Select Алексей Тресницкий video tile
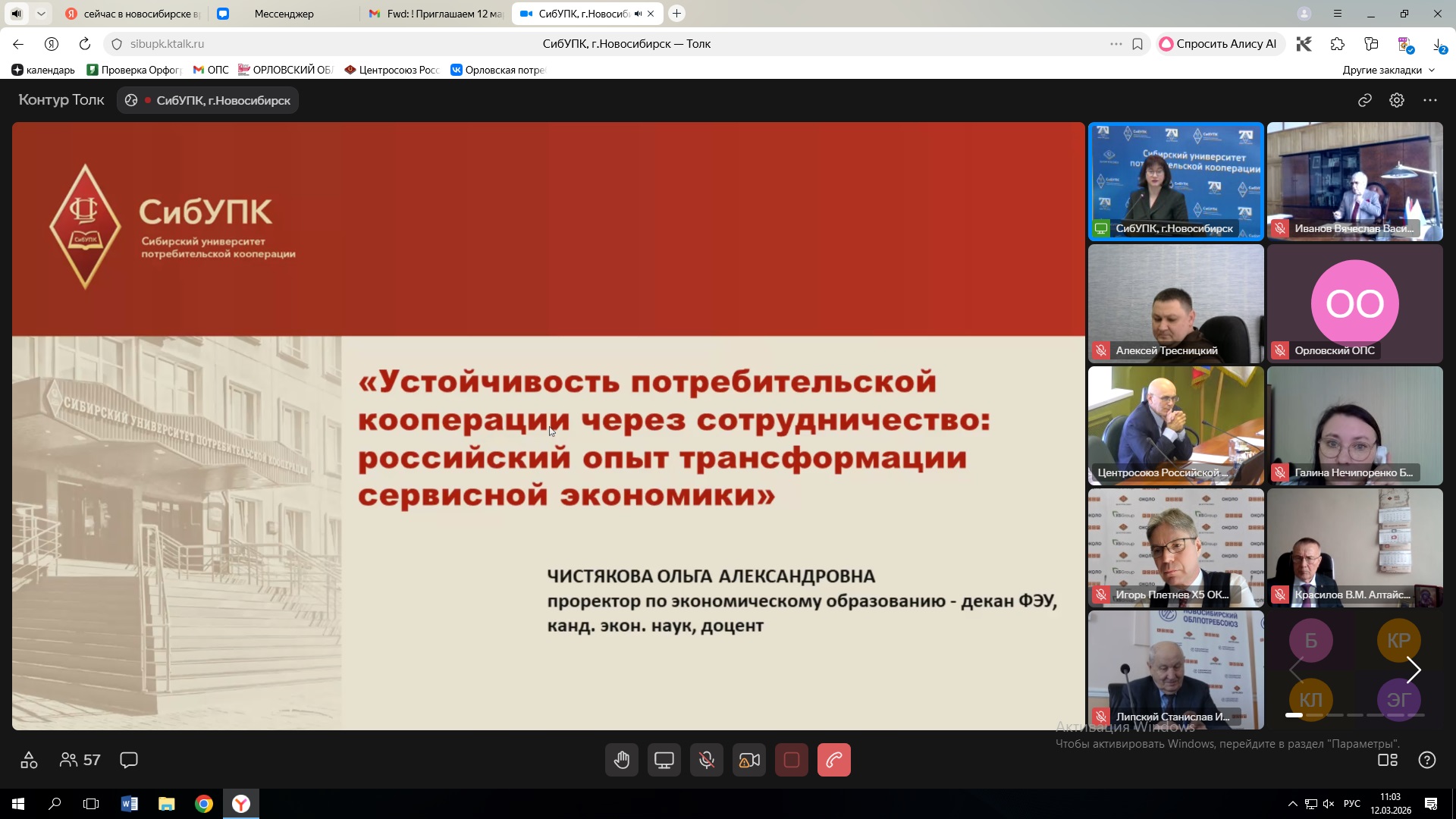The height and width of the screenshot is (819, 1456). tap(1176, 303)
